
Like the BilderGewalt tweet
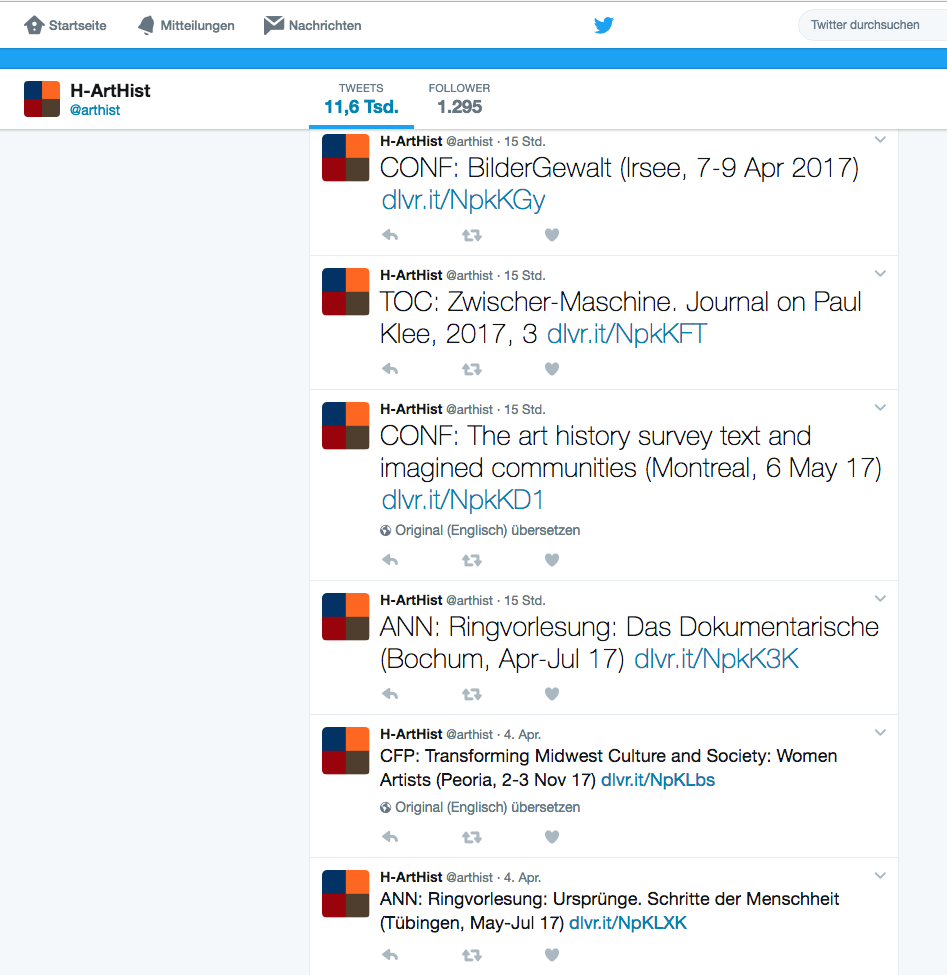tap(552, 235)
